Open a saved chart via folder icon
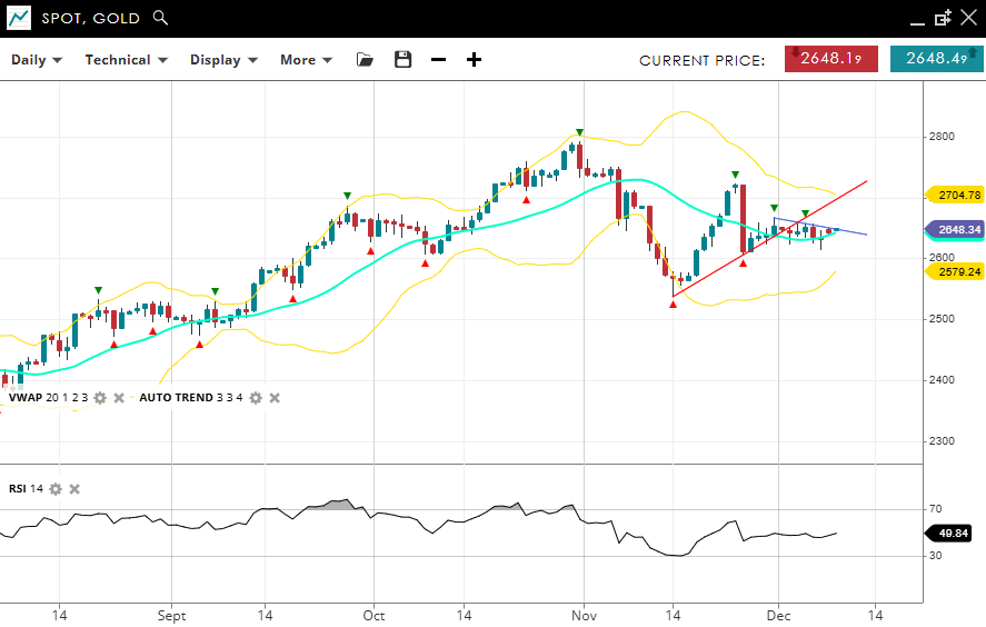986x627 pixels. point(365,60)
